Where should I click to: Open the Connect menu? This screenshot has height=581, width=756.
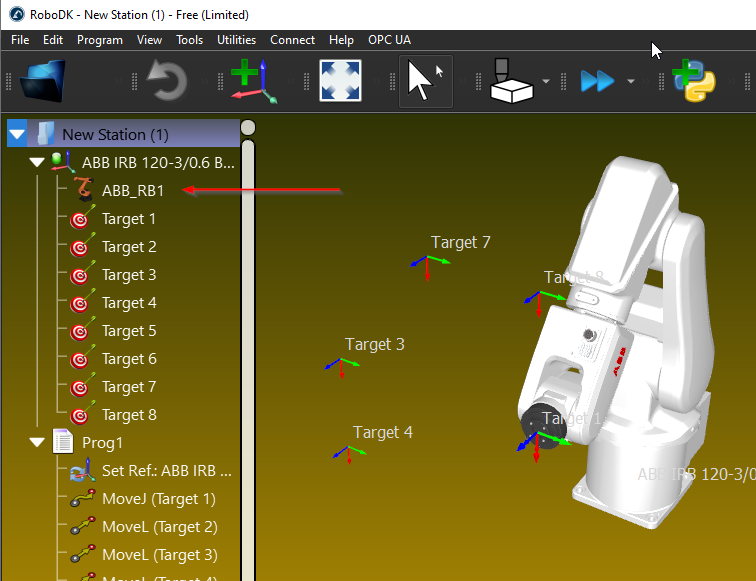[x=292, y=40]
